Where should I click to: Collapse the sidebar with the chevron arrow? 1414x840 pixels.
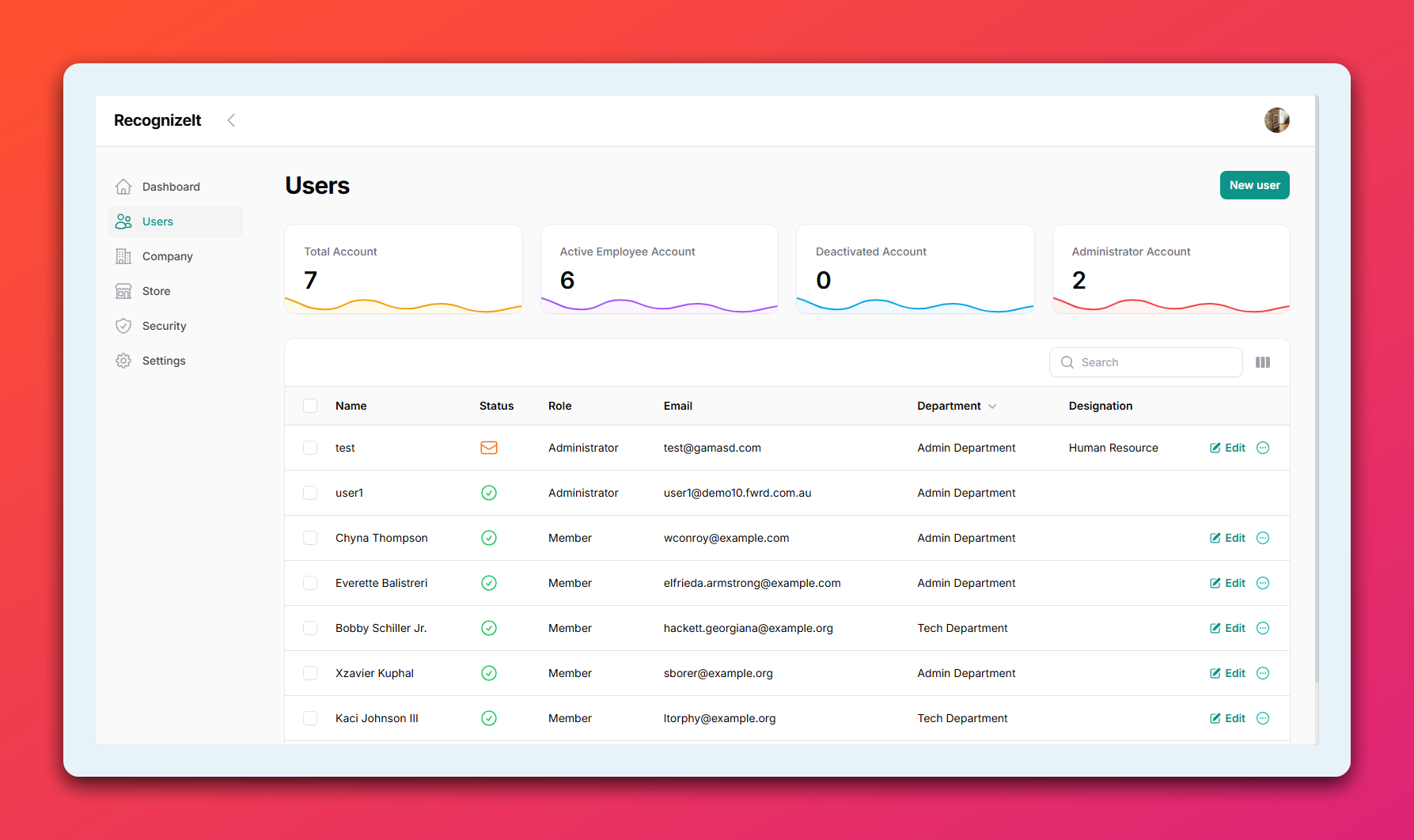[231, 120]
